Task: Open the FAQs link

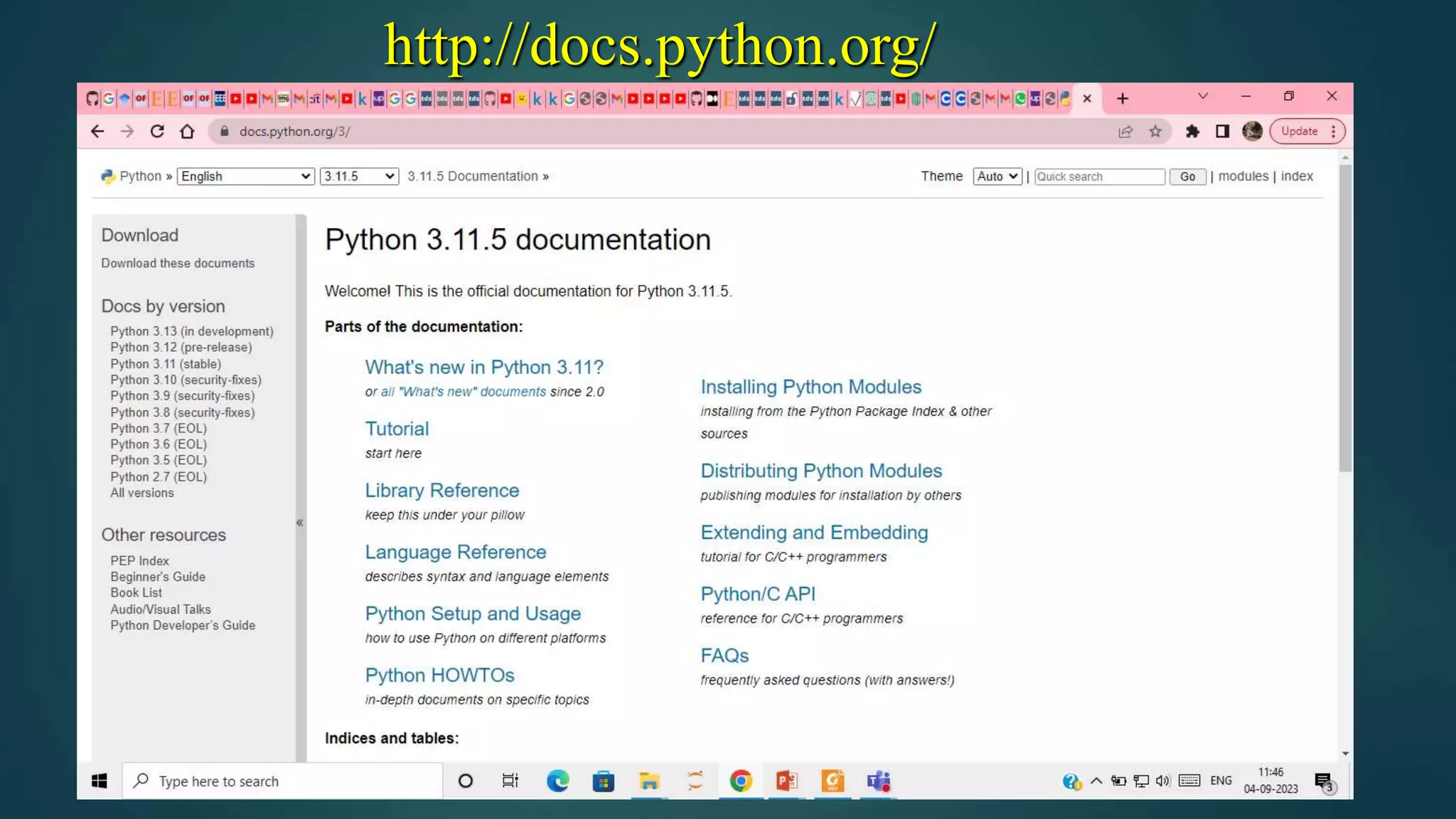Action: (x=724, y=655)
